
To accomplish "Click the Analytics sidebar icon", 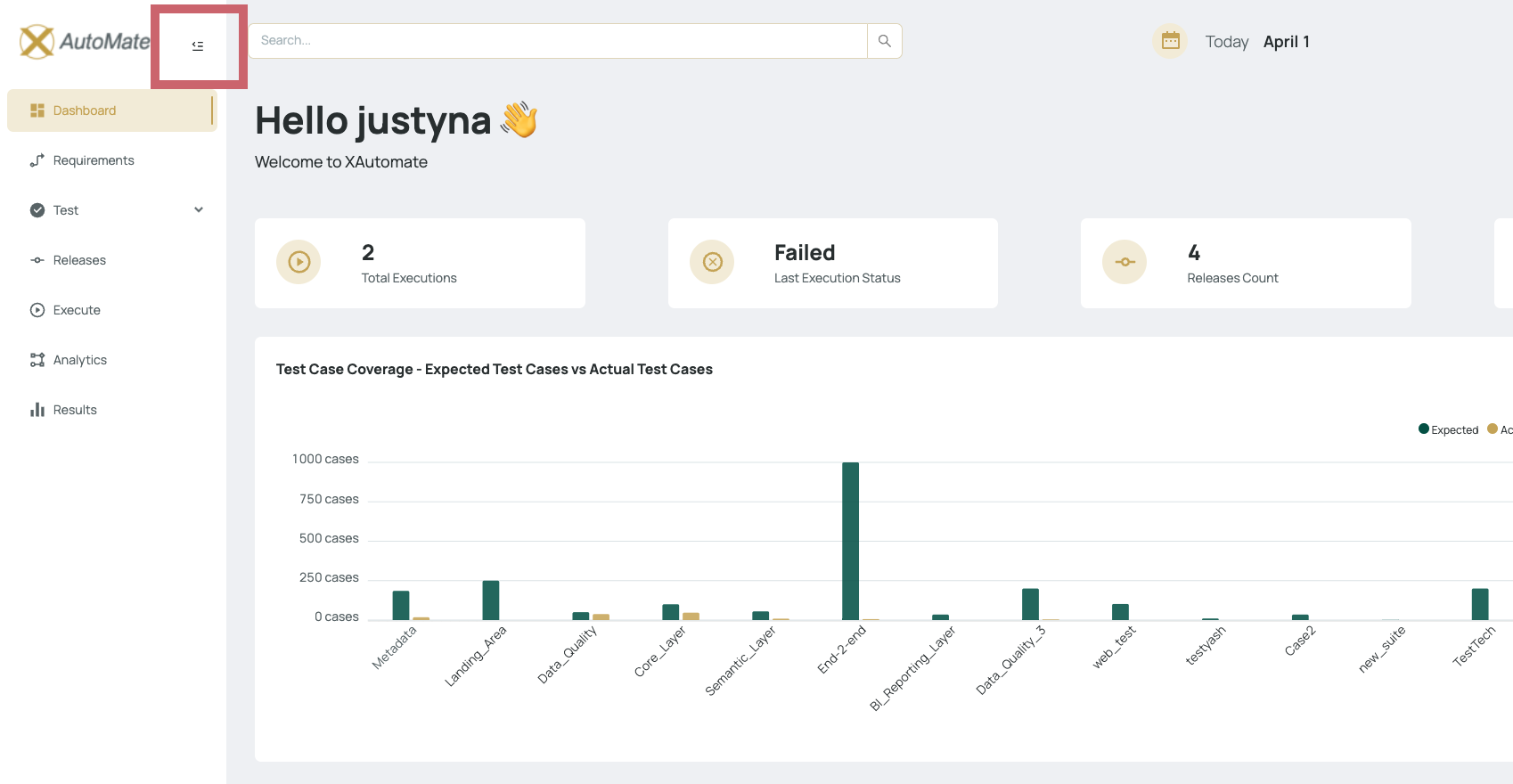I will (37, 360).
